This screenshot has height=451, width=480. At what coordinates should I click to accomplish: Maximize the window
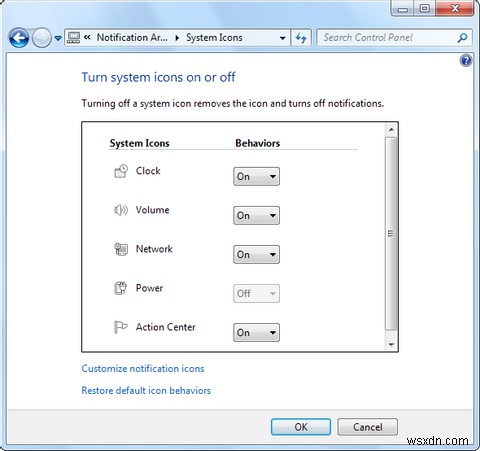point(424,8)
